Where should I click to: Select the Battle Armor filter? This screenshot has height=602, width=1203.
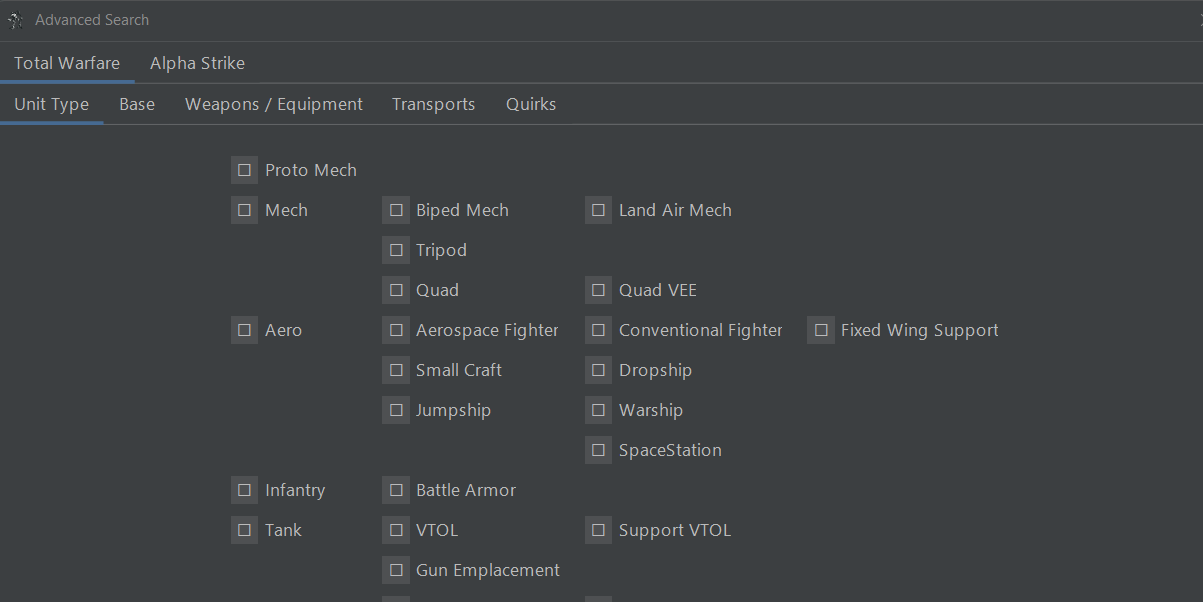[396, 490]
